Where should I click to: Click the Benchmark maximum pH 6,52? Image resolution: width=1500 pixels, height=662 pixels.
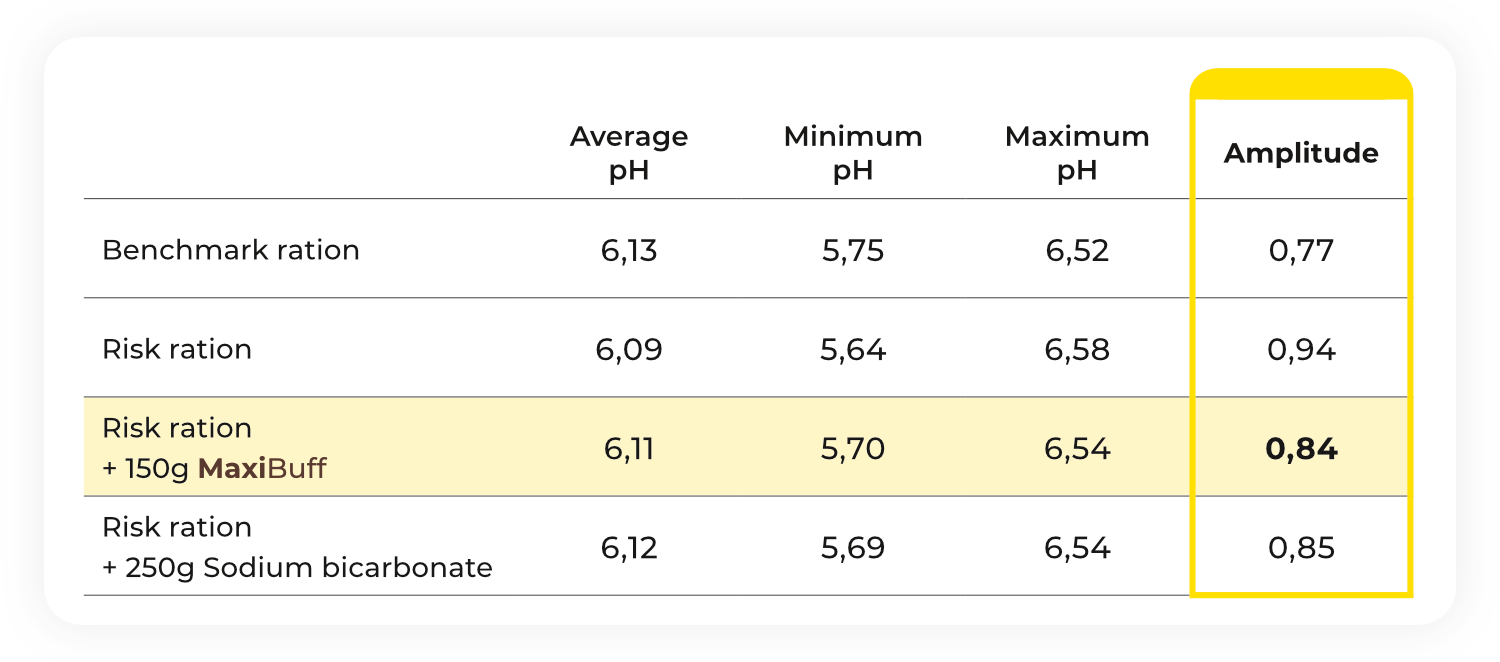pos(1077,250)
